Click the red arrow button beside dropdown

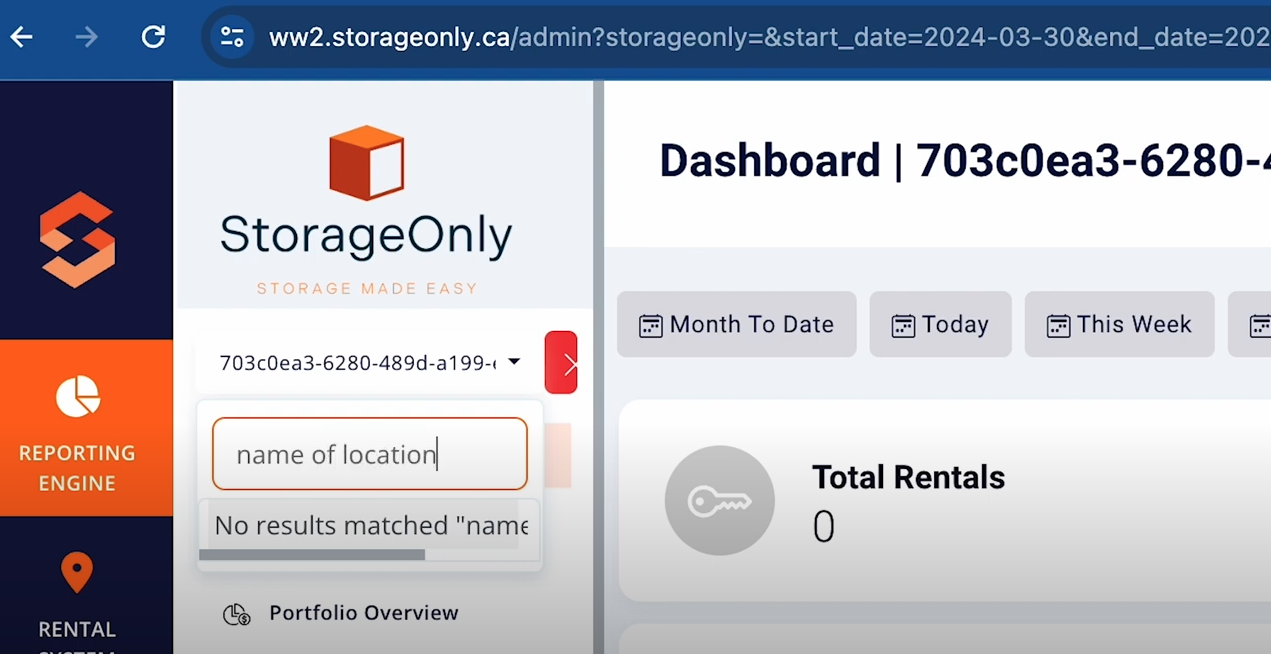tap(561, 362)
